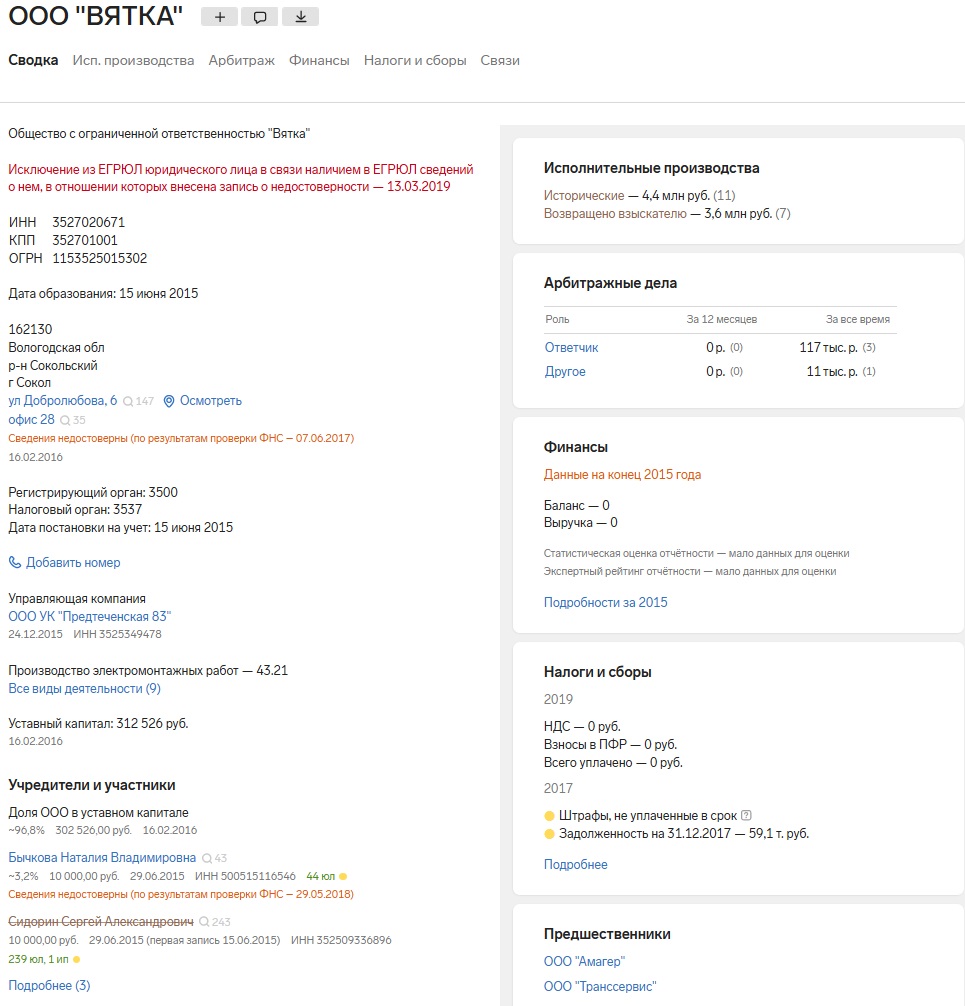Click question mark icon near unpaid fines
Screen dimensions: 965x1006
747,815
